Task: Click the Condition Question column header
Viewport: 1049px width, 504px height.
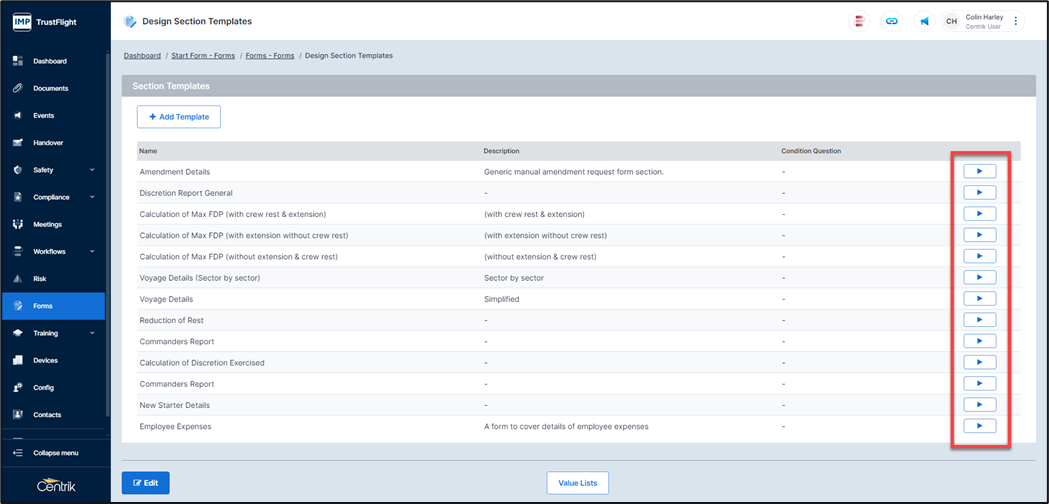Action: pyautogui.click(x=811, y=151)
